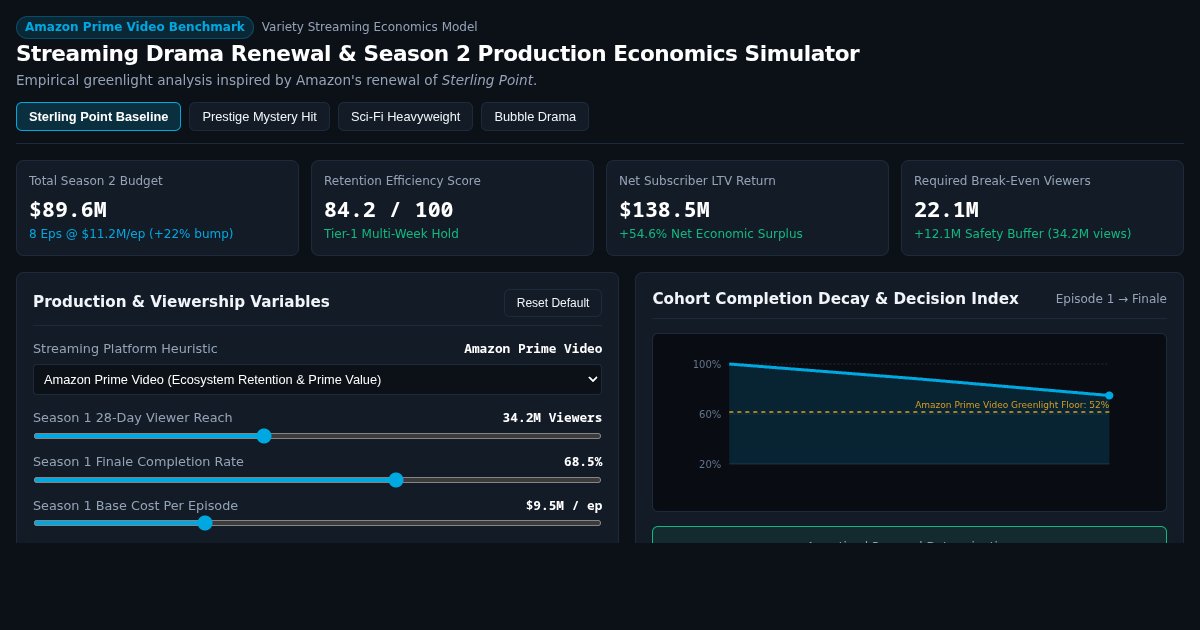Click the $89.6M budget value
1200x630 pixels.
click(68, 210)
